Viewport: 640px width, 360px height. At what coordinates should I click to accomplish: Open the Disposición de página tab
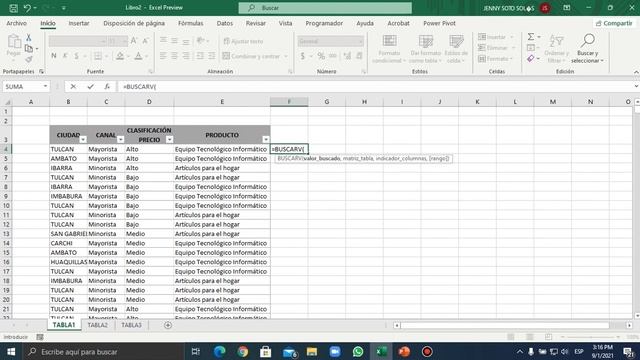click(134, 23)
